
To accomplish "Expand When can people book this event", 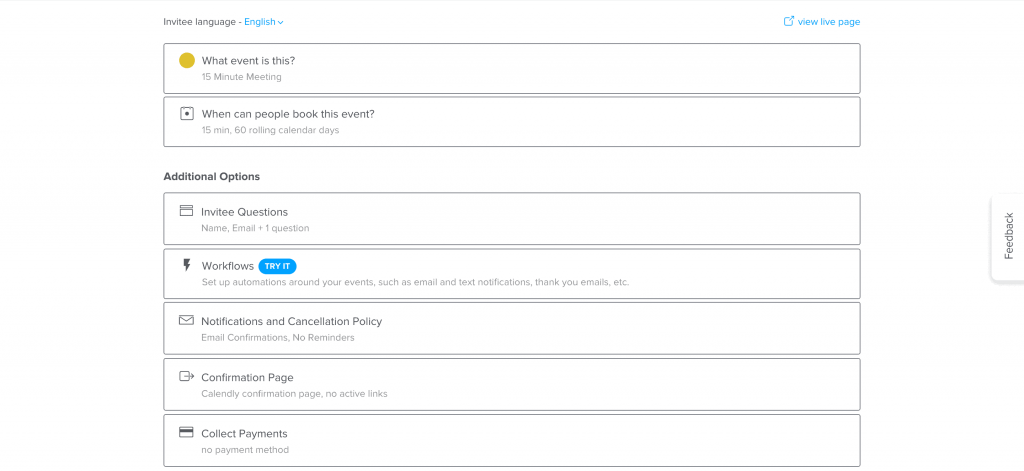I will click(x=512, y=122).
